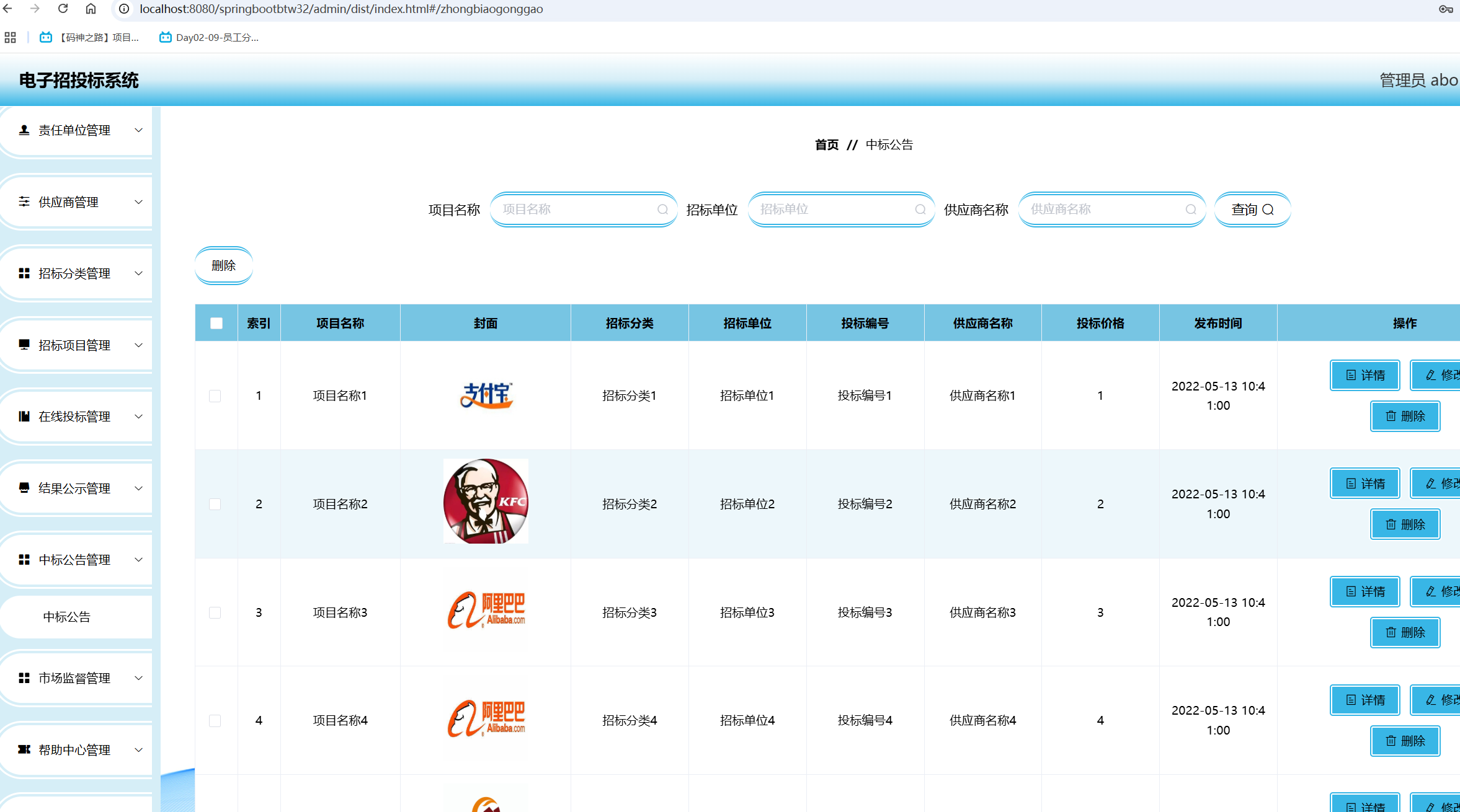Image resolution: width=1460 pixels, height=812 pixels.
Task: Delete the 项目名称2 row
Action: [x=1405, y=524]
